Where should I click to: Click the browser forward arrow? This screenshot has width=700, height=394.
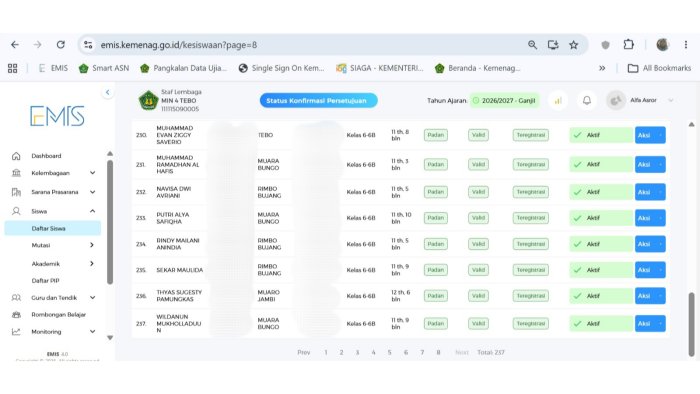[38, 45]
